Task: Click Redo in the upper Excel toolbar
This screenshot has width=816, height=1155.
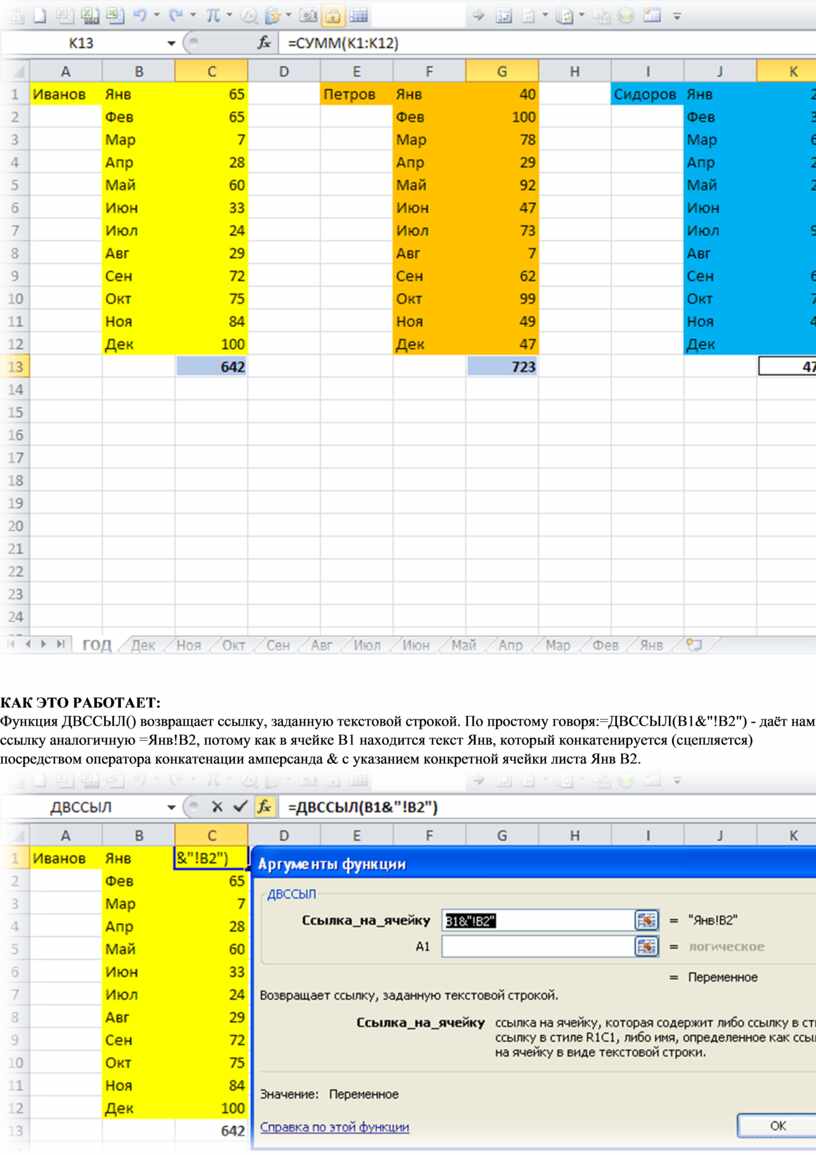Action: click(x=177, y=15)
